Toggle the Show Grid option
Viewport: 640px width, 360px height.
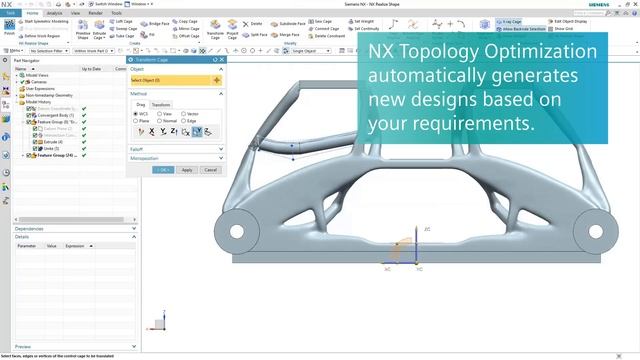(560, 29)
